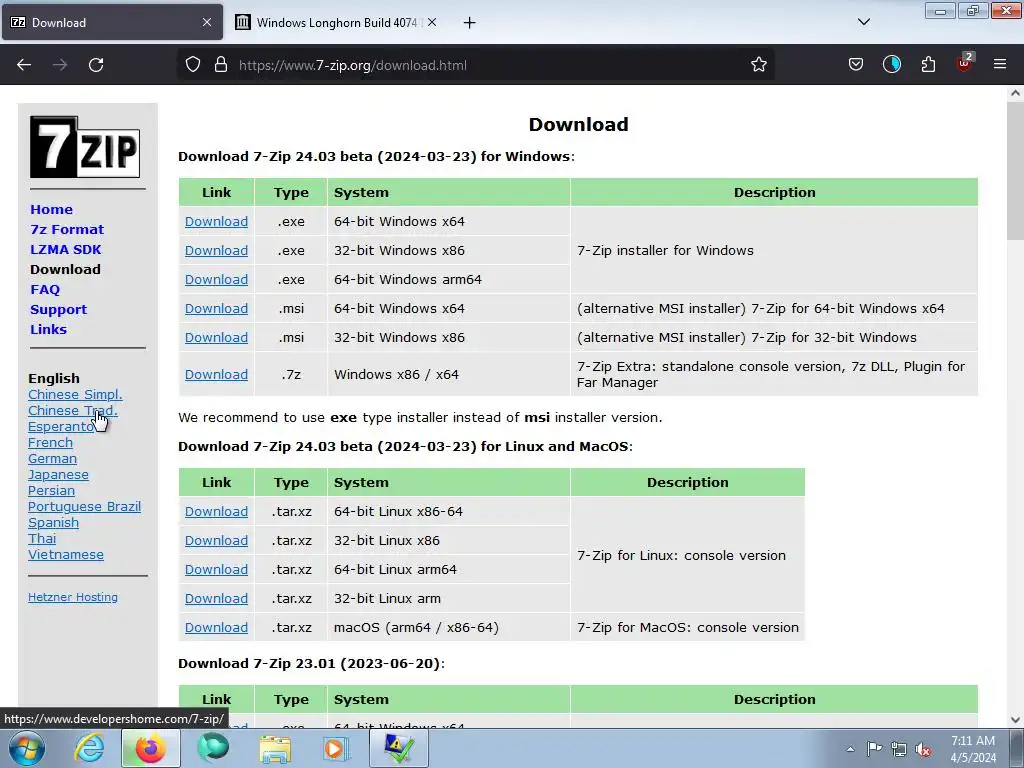This screenshot has height=768, width=1024.
Task: Switch language to Esperanto
Action: tap(61, 426)
